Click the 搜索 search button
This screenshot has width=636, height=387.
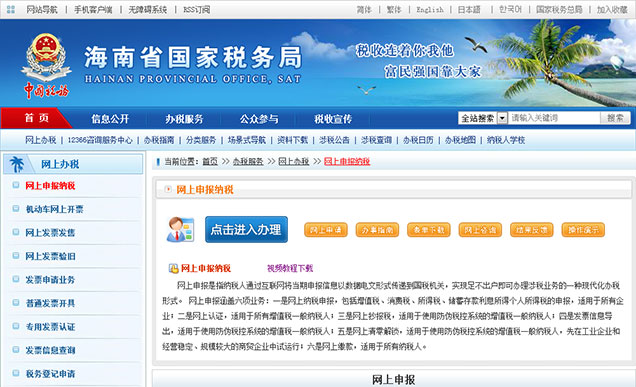click(615, 118)
